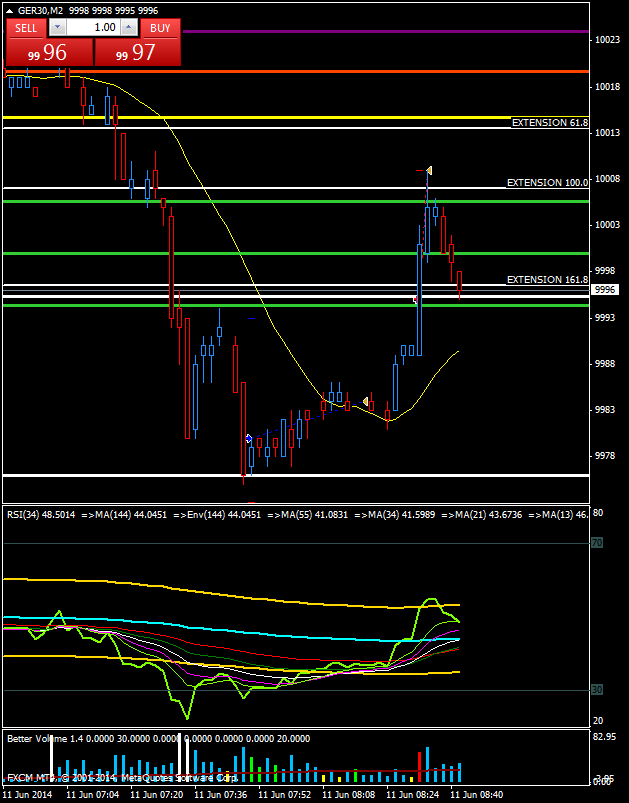Select the orange arrow marker at the swing high

(429, 171)
